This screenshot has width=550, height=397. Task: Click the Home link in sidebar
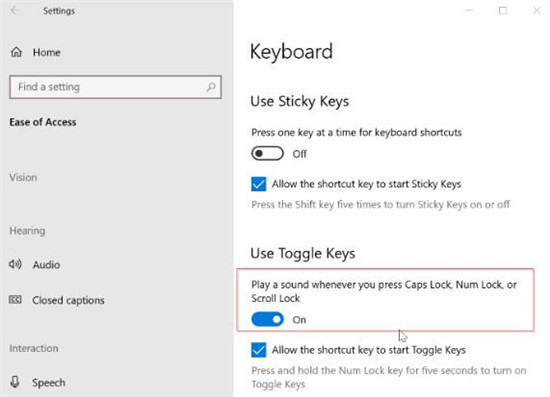tap(47, 52)
